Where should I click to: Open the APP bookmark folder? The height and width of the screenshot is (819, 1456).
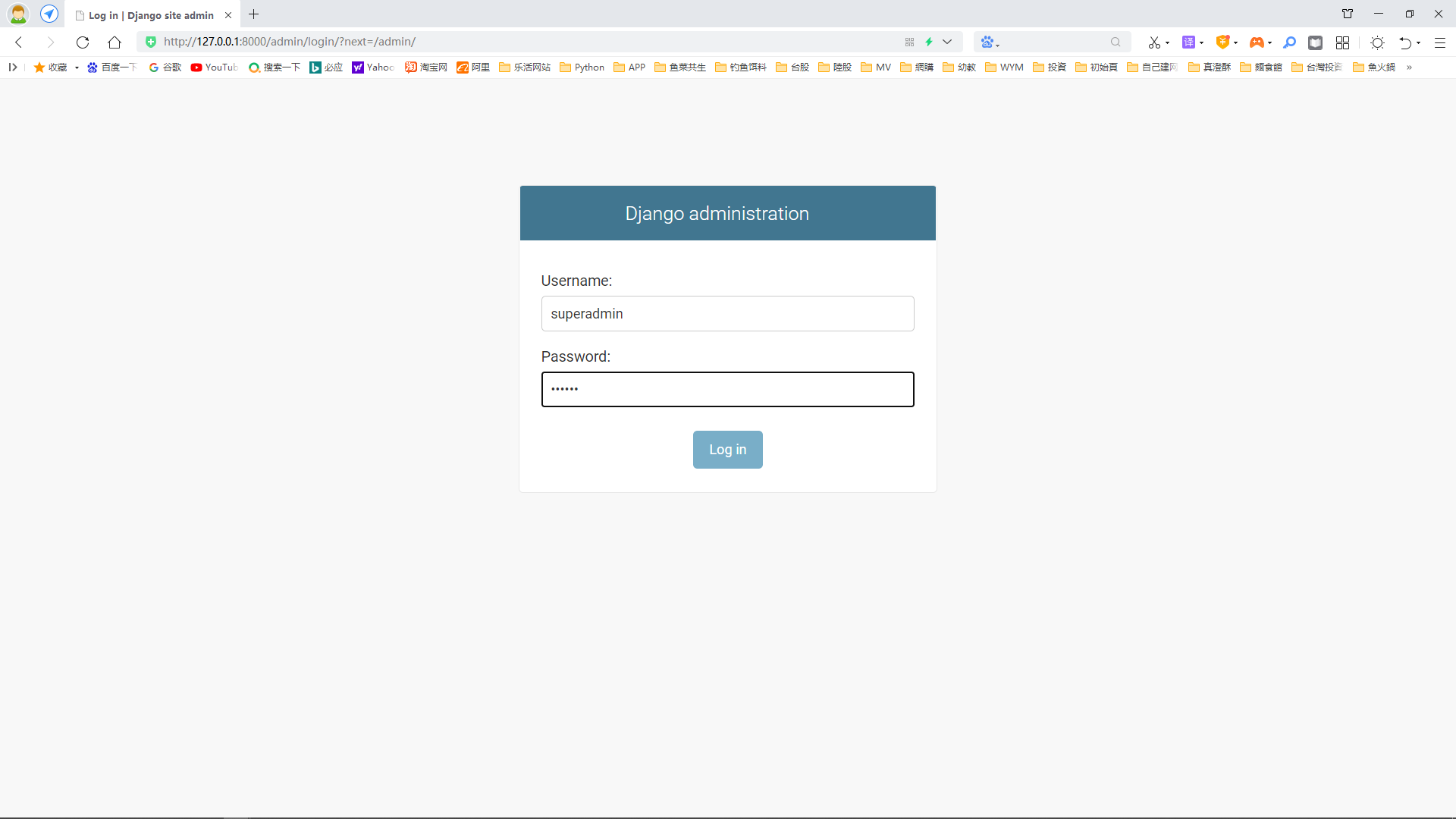[x=629, y=67]
